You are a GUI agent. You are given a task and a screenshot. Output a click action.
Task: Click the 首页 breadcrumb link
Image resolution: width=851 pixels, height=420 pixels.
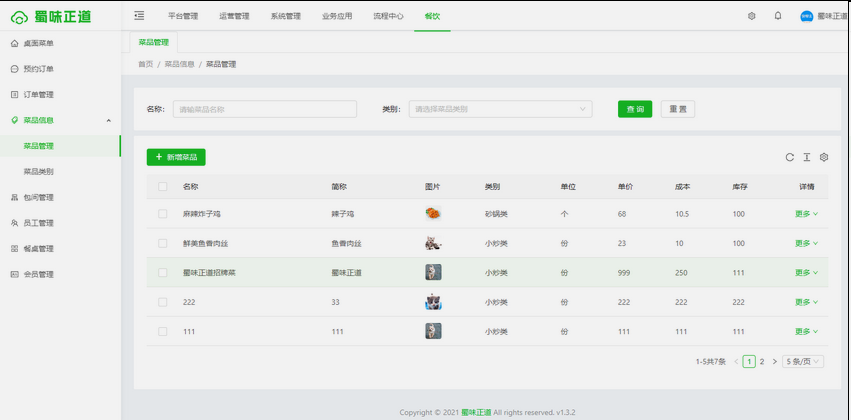[145, 64]
